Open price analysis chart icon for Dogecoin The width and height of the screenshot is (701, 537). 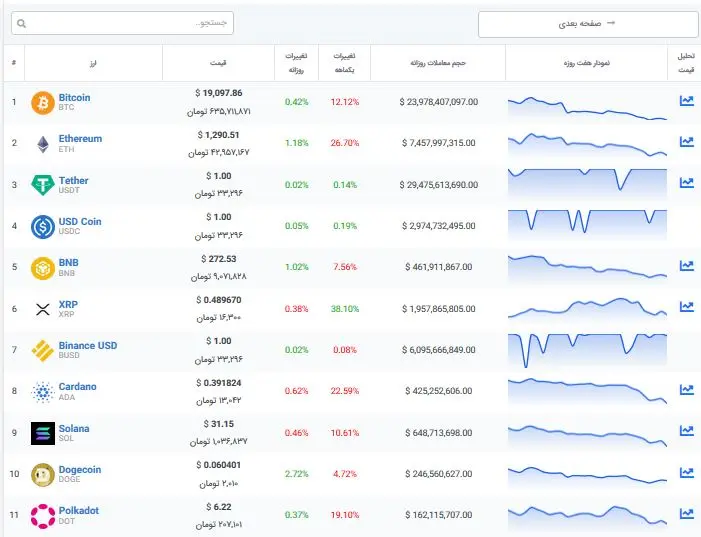click(686, 472)
